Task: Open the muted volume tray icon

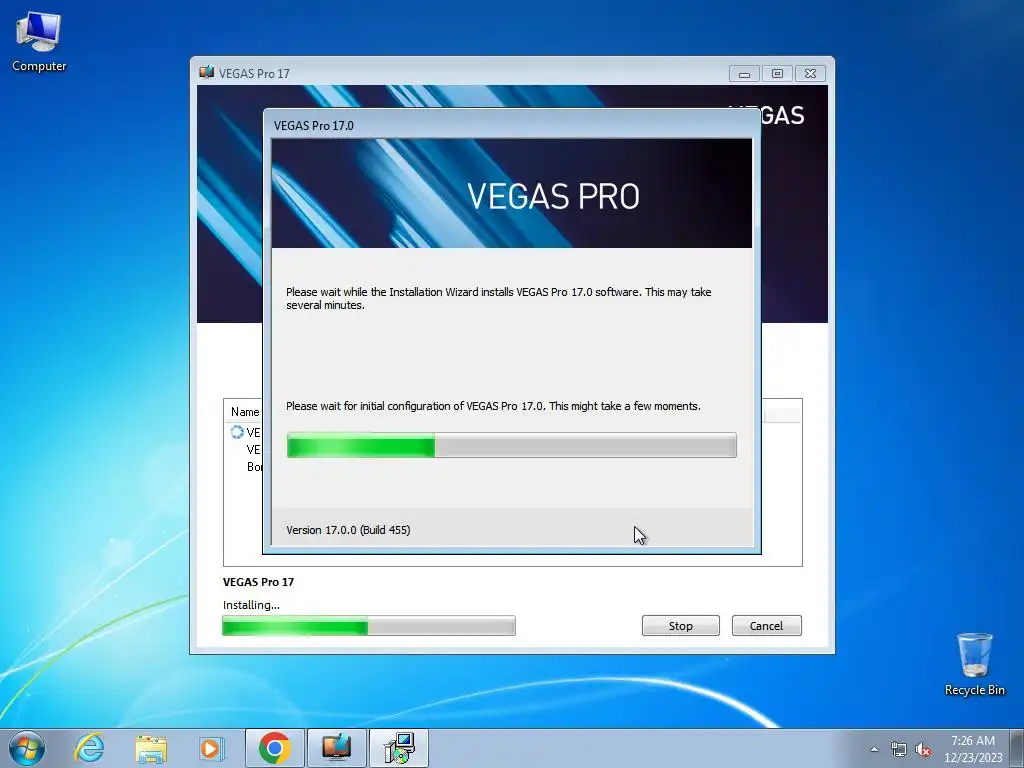Action: [x=923, y=749]
